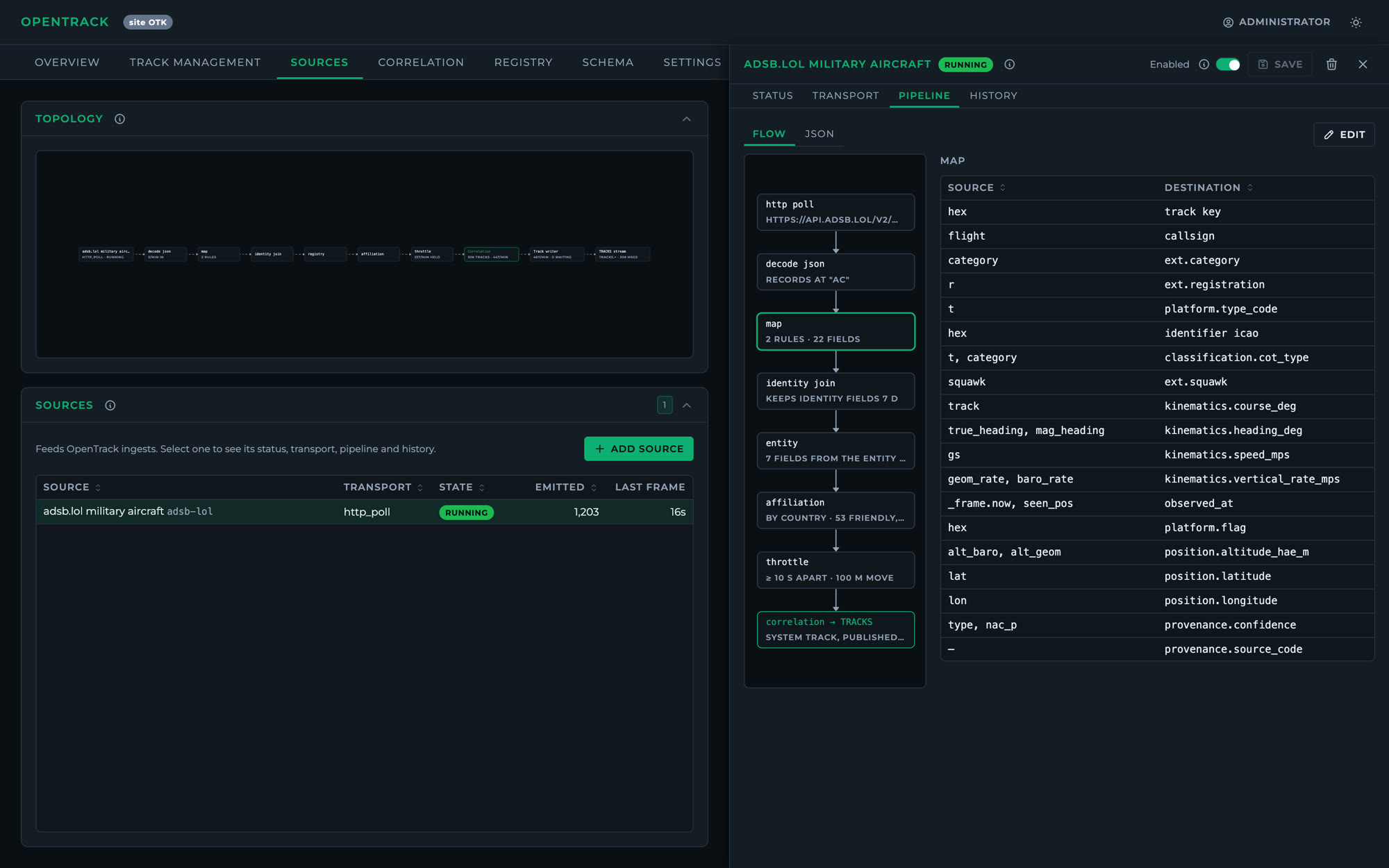Click Add Source button
Image resolution: width=1389 pixels, height=868 pixels.
638,449
